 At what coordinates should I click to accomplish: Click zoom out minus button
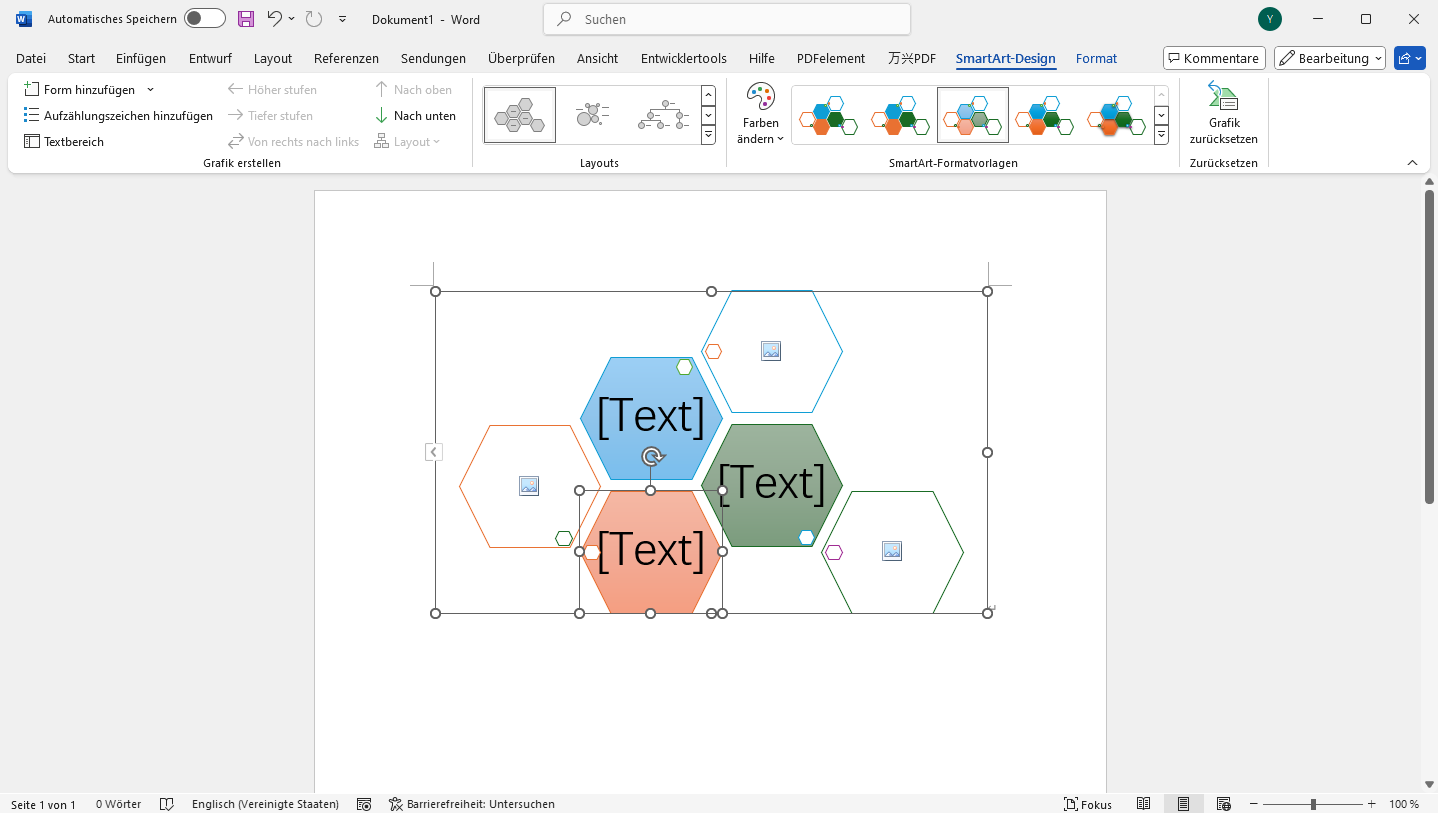(1254, 804)
